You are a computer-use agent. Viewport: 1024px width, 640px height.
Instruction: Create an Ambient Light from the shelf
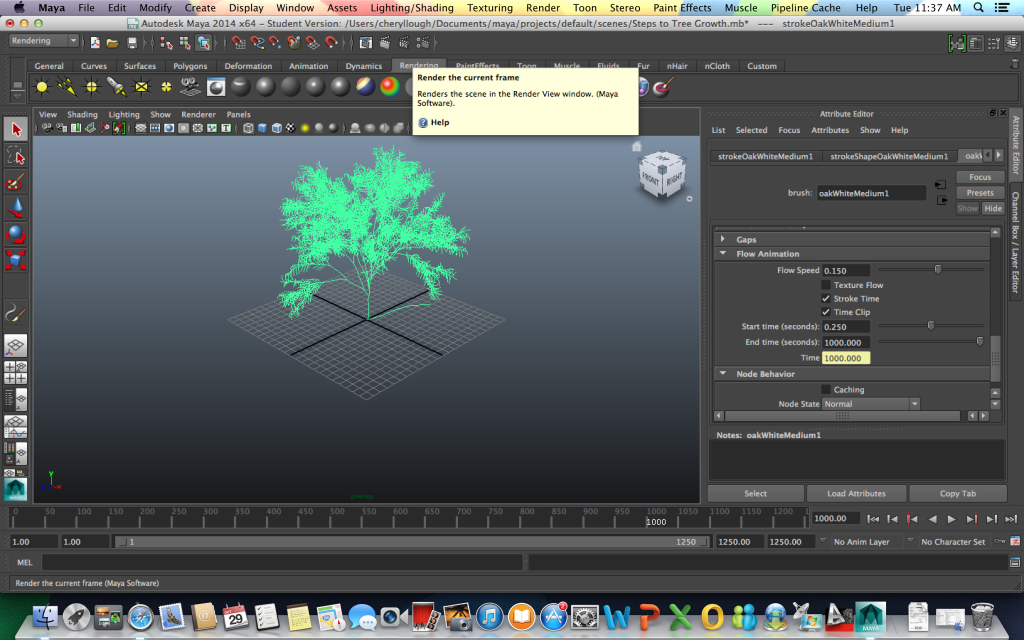(x=41, y=86)
